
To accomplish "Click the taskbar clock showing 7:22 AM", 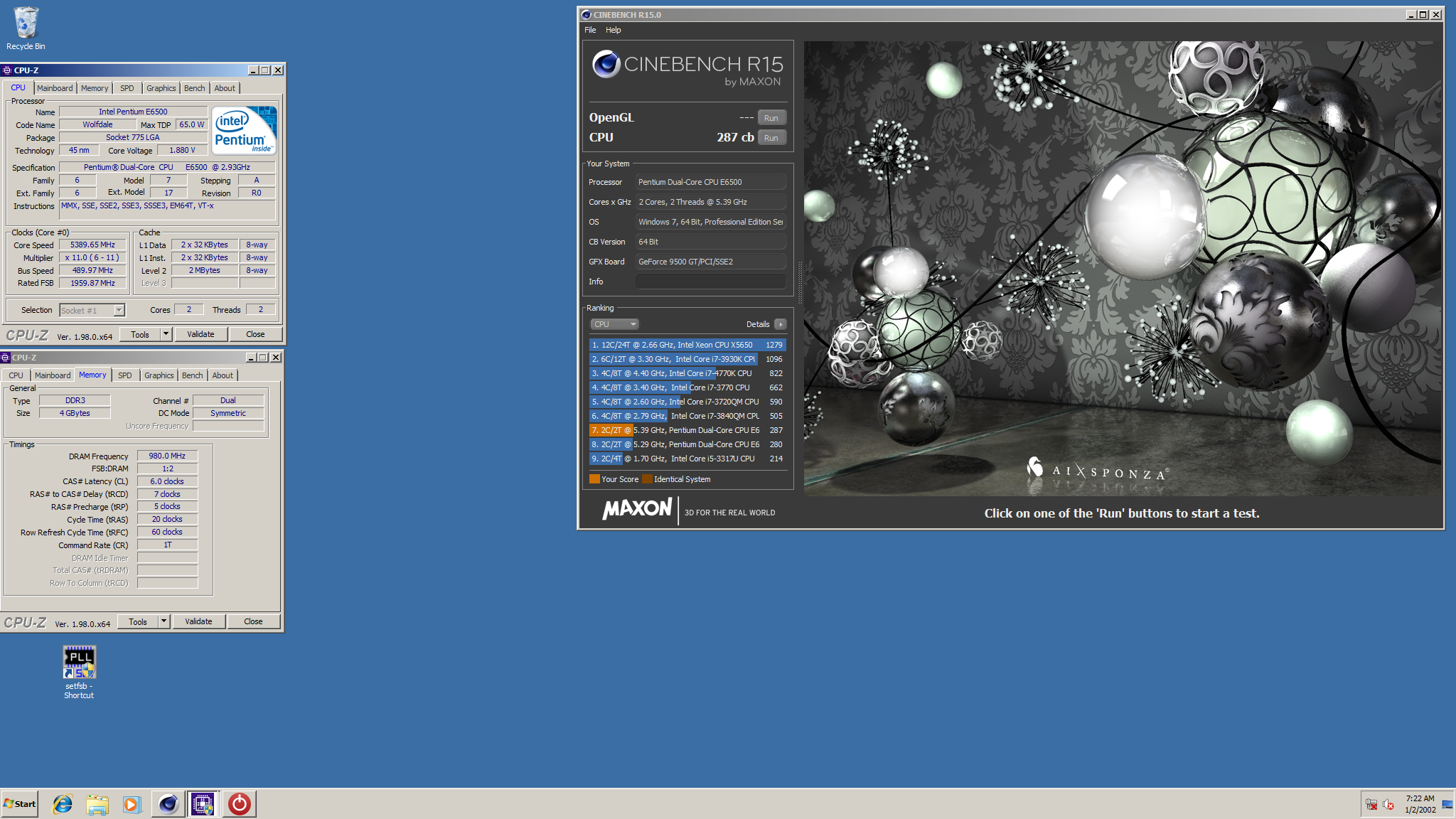I will point(1420,804).
